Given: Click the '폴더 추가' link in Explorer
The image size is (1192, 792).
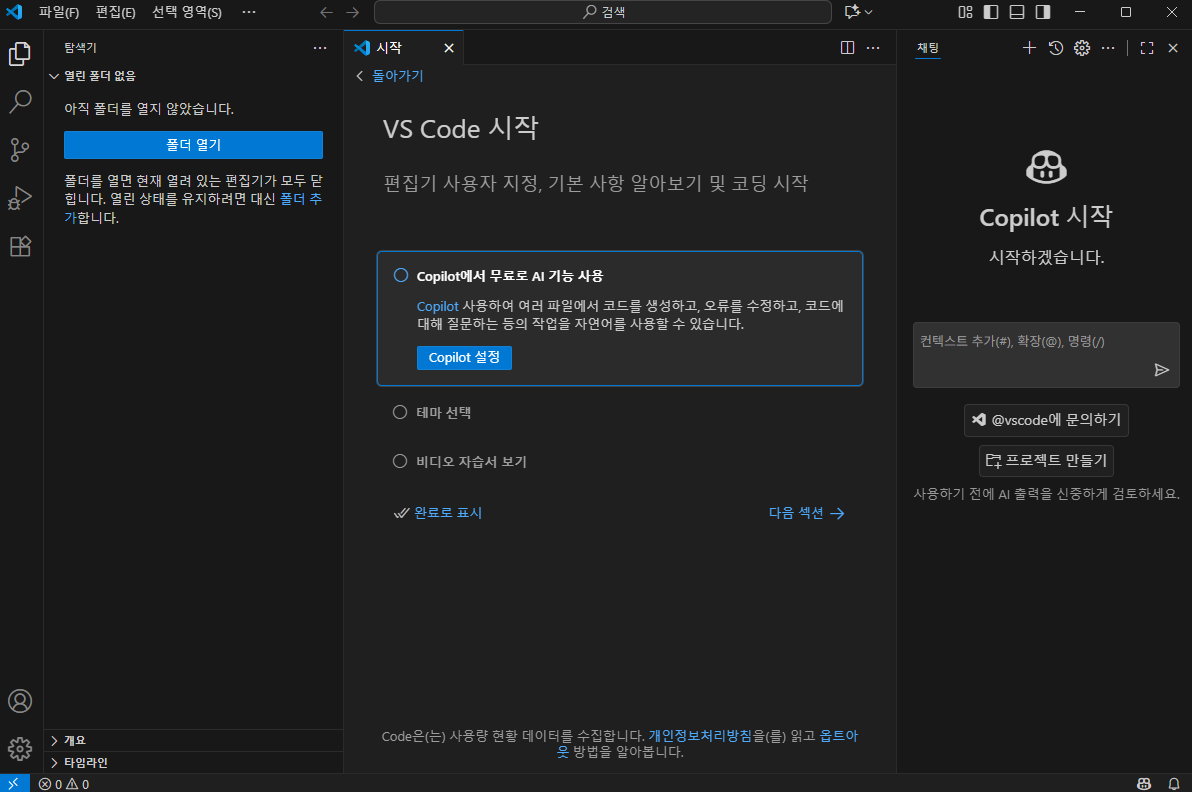Looking at the screenshot, I should (x=300, y=199).
